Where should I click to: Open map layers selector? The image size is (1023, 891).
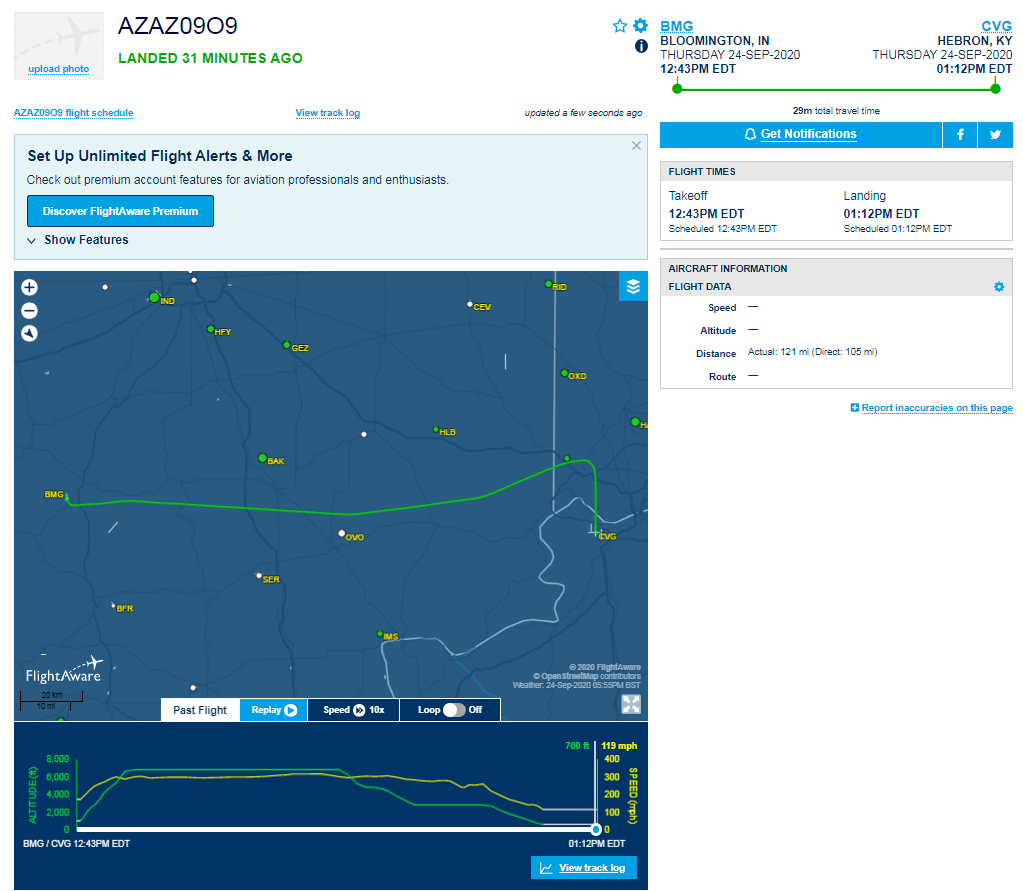pos(633,286)
